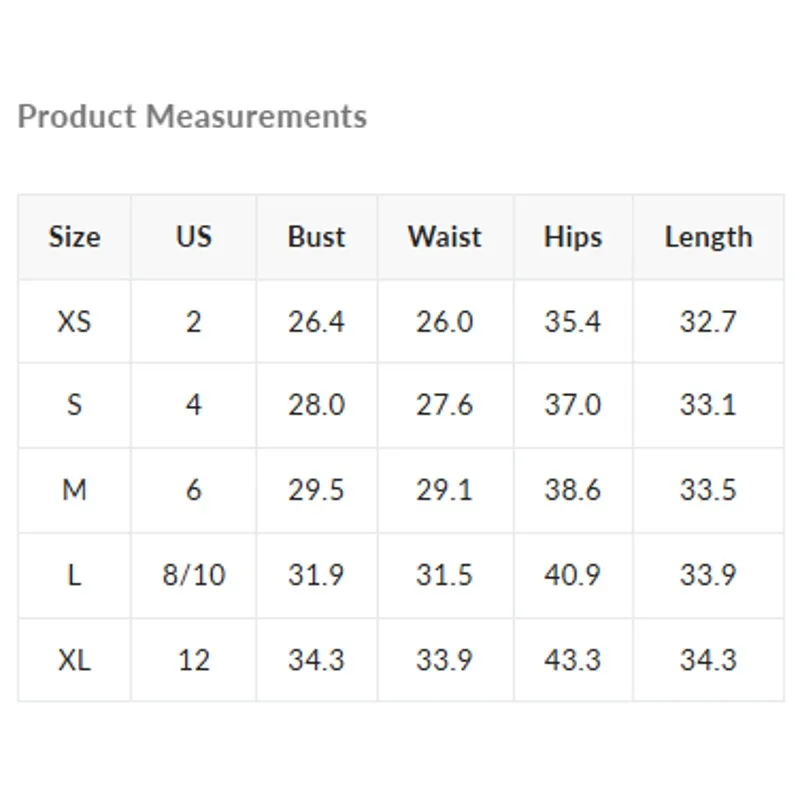Click the S size row label
The height and width of the screenshot is (800, 800).
[74, 405]
